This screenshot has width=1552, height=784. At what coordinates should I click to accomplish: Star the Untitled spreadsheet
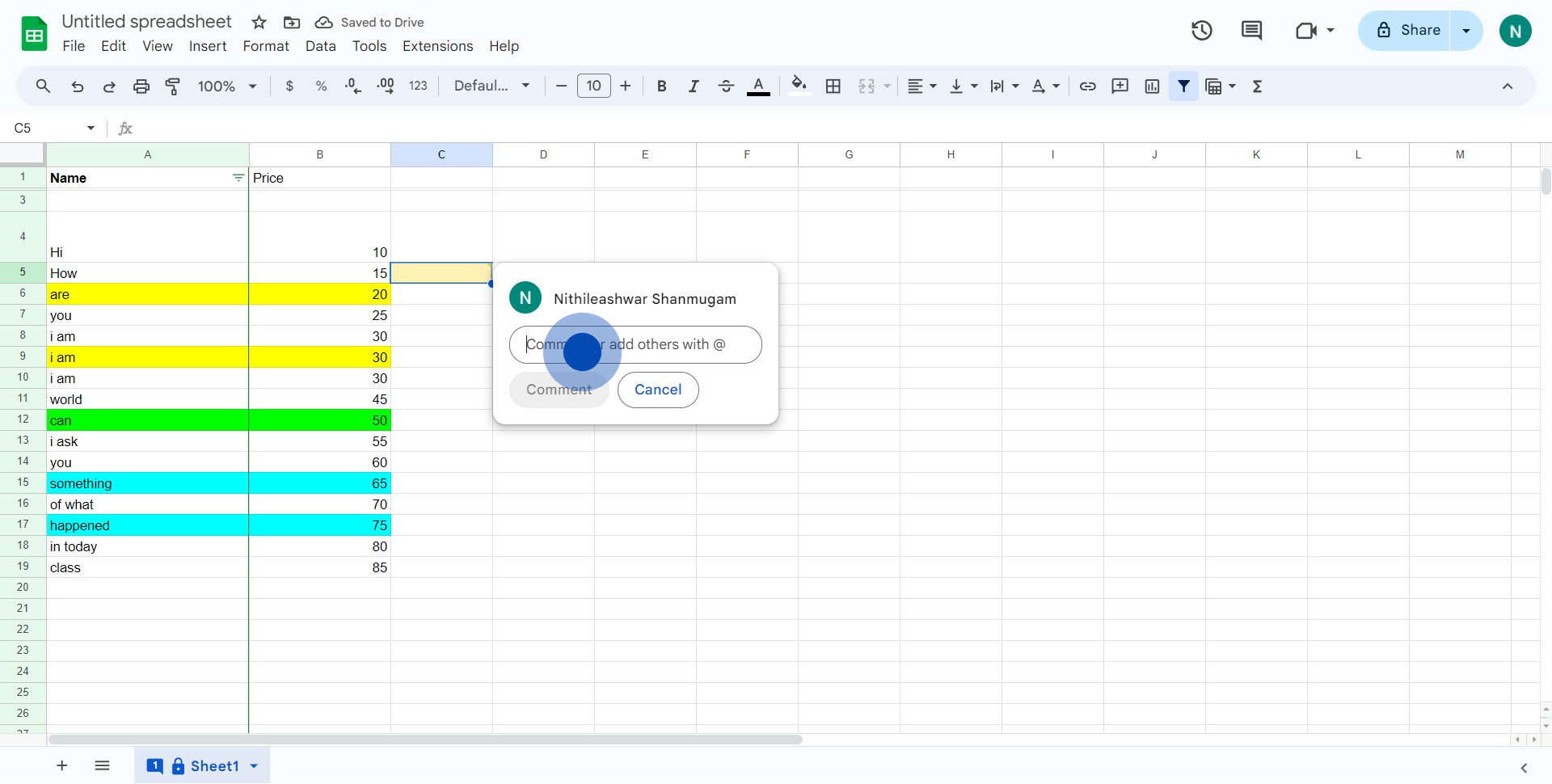tap(259, 23)
